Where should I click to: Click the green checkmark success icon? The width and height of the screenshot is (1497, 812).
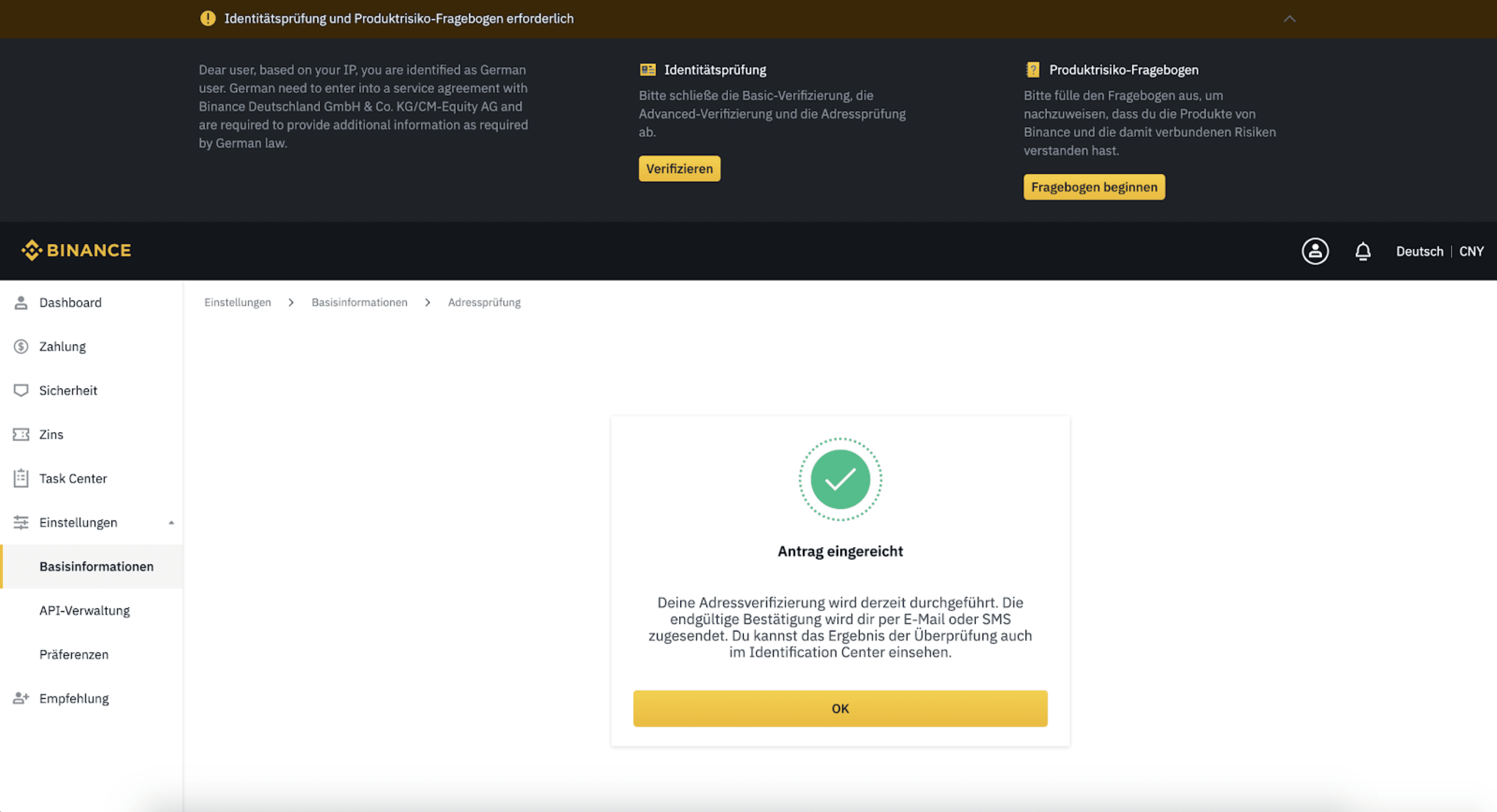tap(840, 479)
